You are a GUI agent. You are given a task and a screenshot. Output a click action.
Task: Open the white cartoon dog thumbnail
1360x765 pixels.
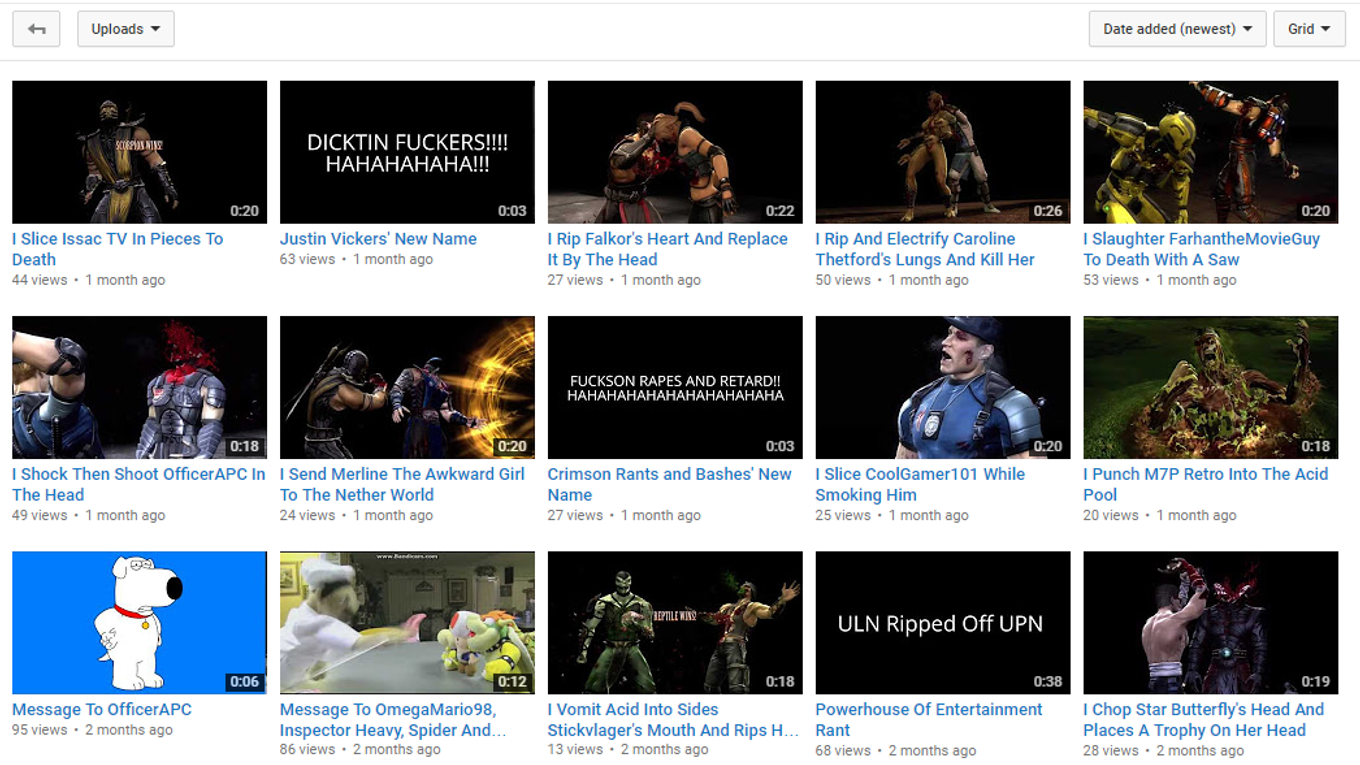(x=139, y=622)
